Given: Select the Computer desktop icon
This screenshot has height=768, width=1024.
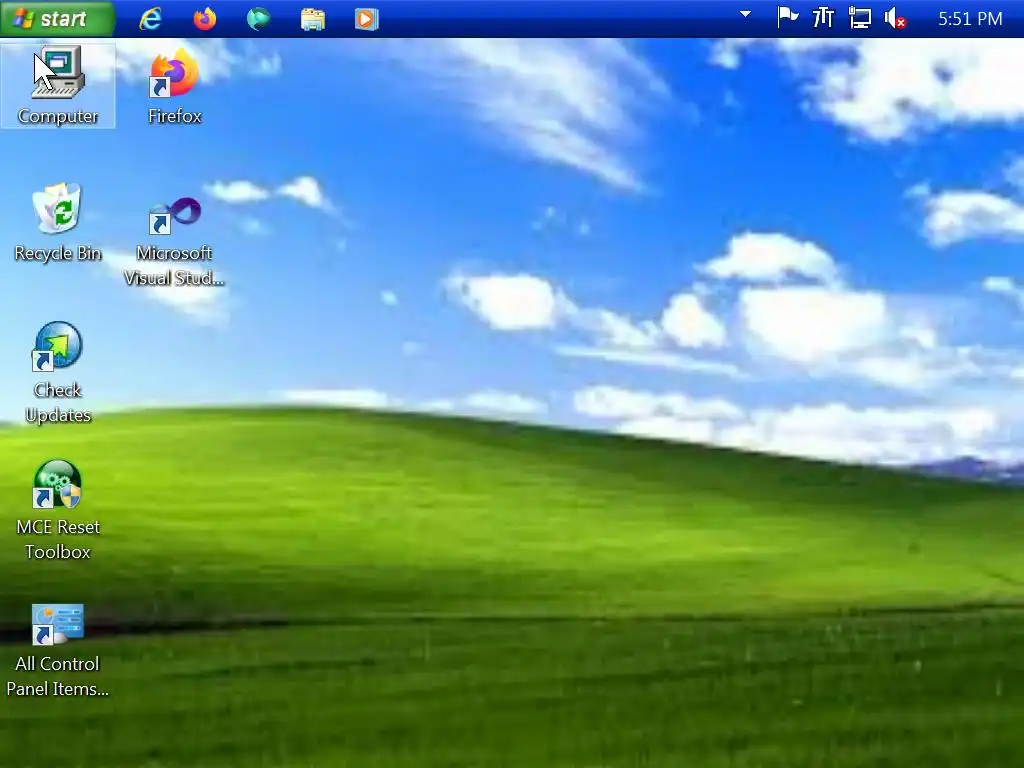Looking at the screenshot, I should click(58, 86).
